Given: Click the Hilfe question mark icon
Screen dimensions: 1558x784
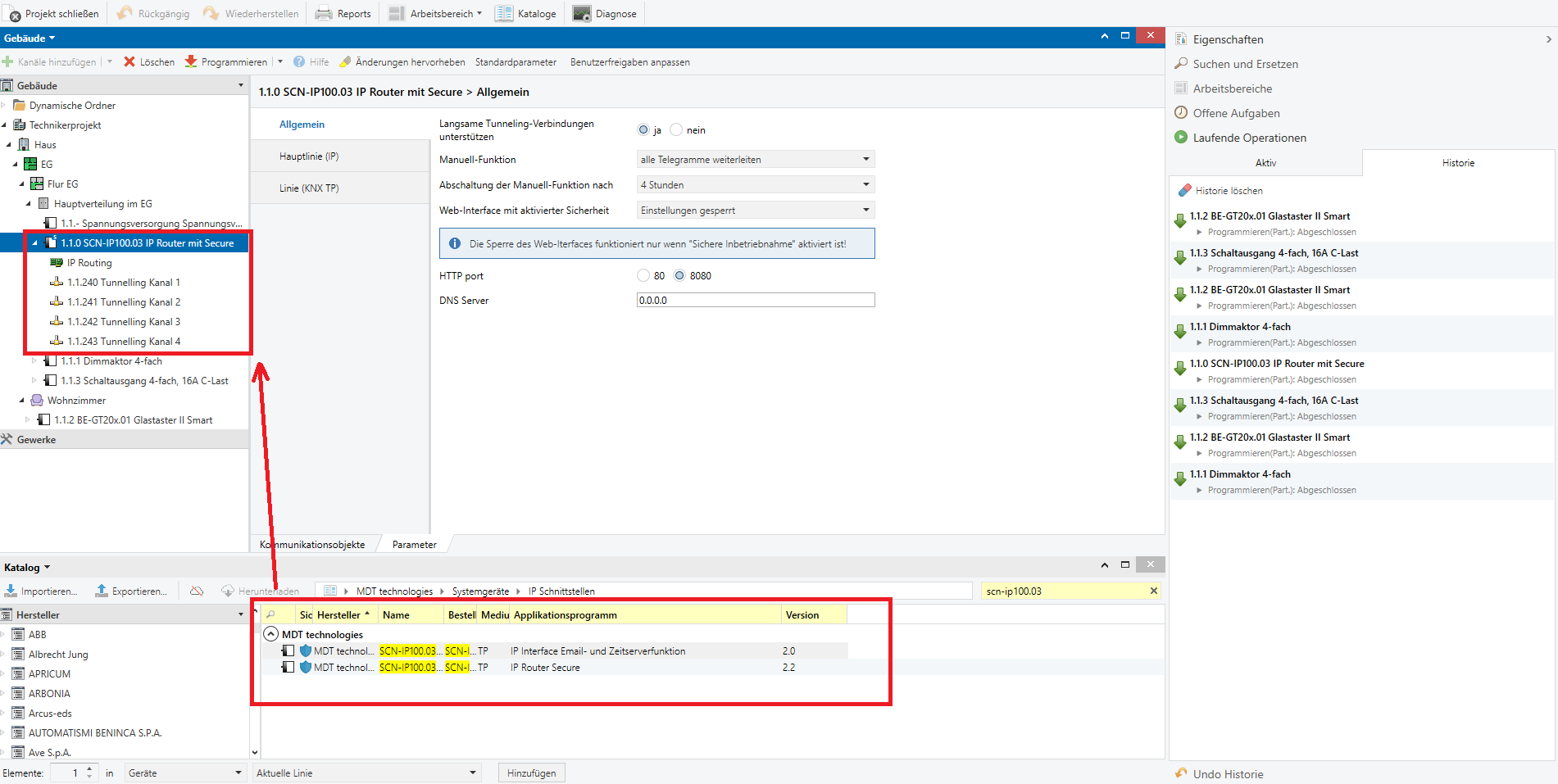Looking at the screenshot, I should coord(299,61).
